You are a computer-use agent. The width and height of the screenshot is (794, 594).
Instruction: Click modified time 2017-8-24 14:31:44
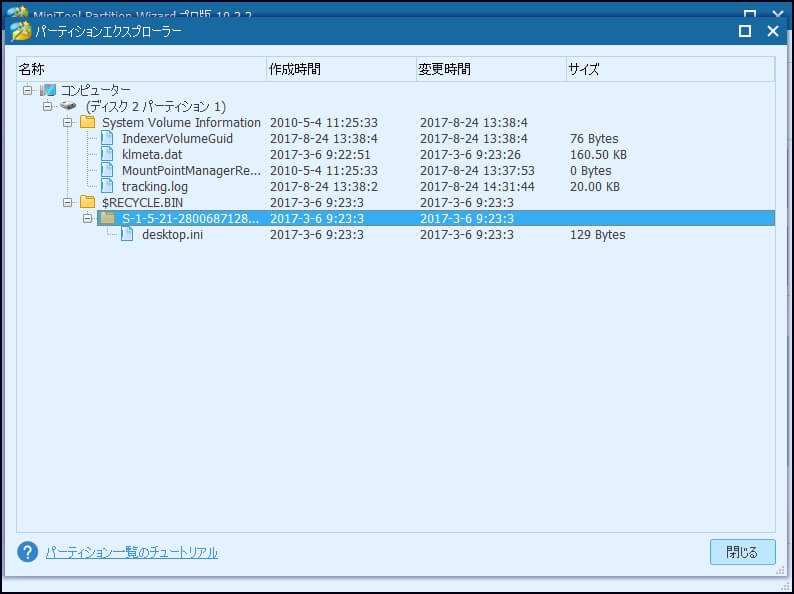click(x=477, y=186)
